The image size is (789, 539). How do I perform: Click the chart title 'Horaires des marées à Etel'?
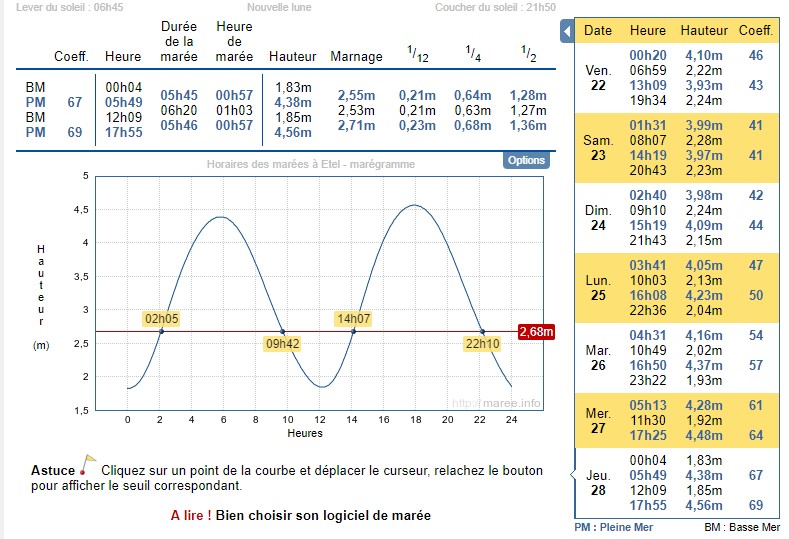click(x=311, y=164)
